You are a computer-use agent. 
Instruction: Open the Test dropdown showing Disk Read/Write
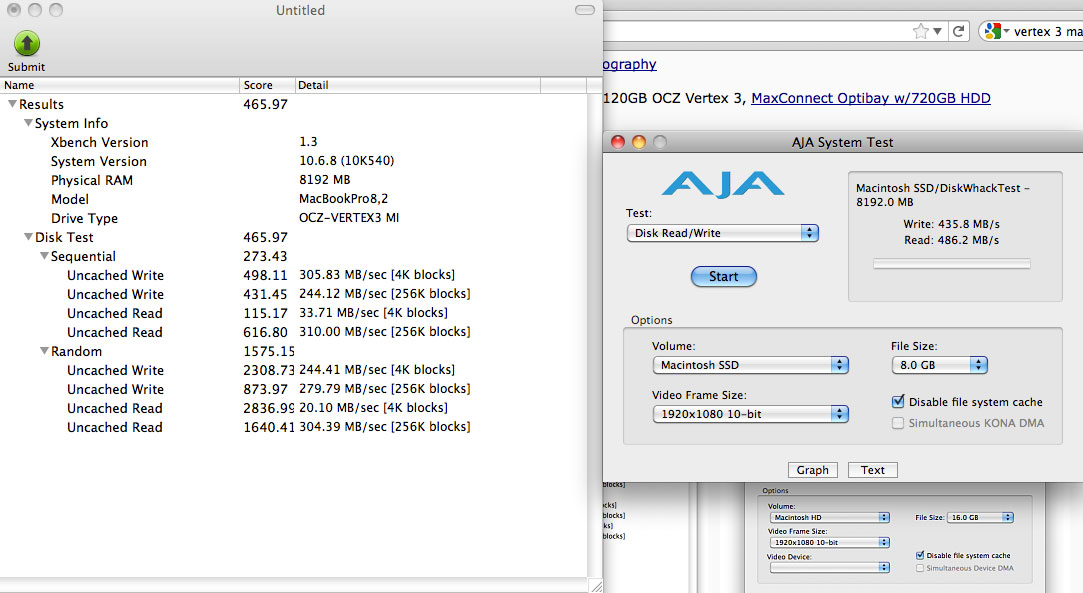722,233
